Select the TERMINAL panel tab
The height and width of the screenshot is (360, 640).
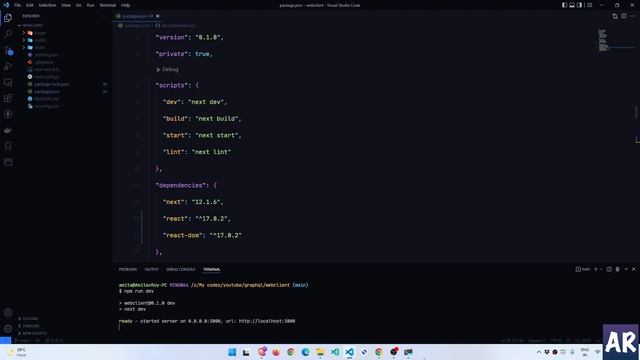211,269
